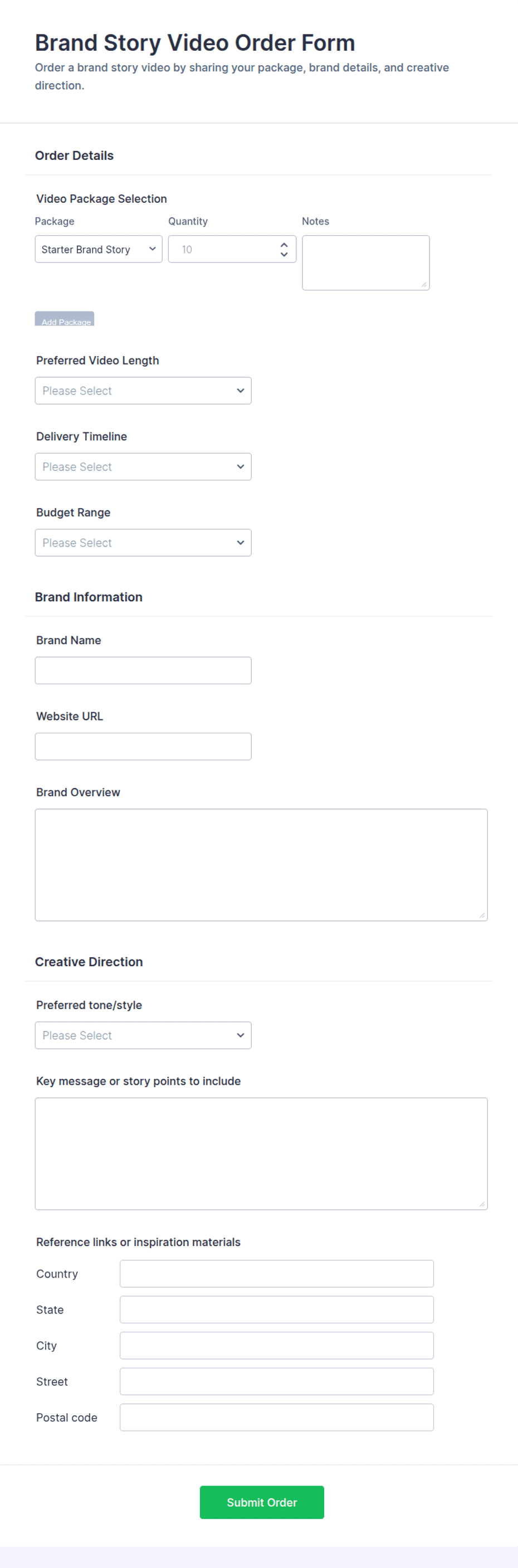The width and height of the screenshot is (518, 1568).
Task: Click the City input field
Action: point(277,1345)
